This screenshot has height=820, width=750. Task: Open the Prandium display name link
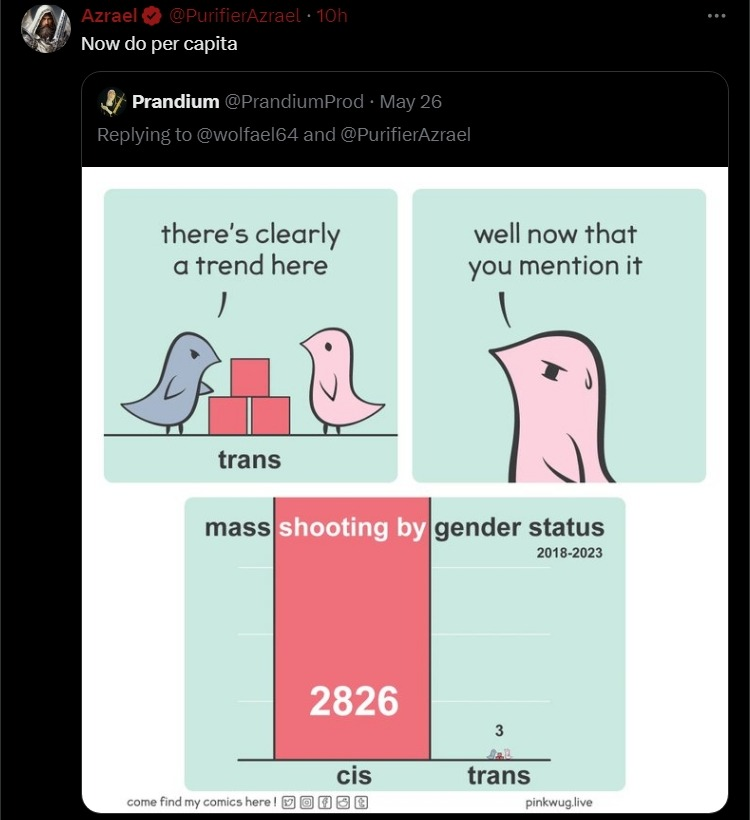click(175, 102)
